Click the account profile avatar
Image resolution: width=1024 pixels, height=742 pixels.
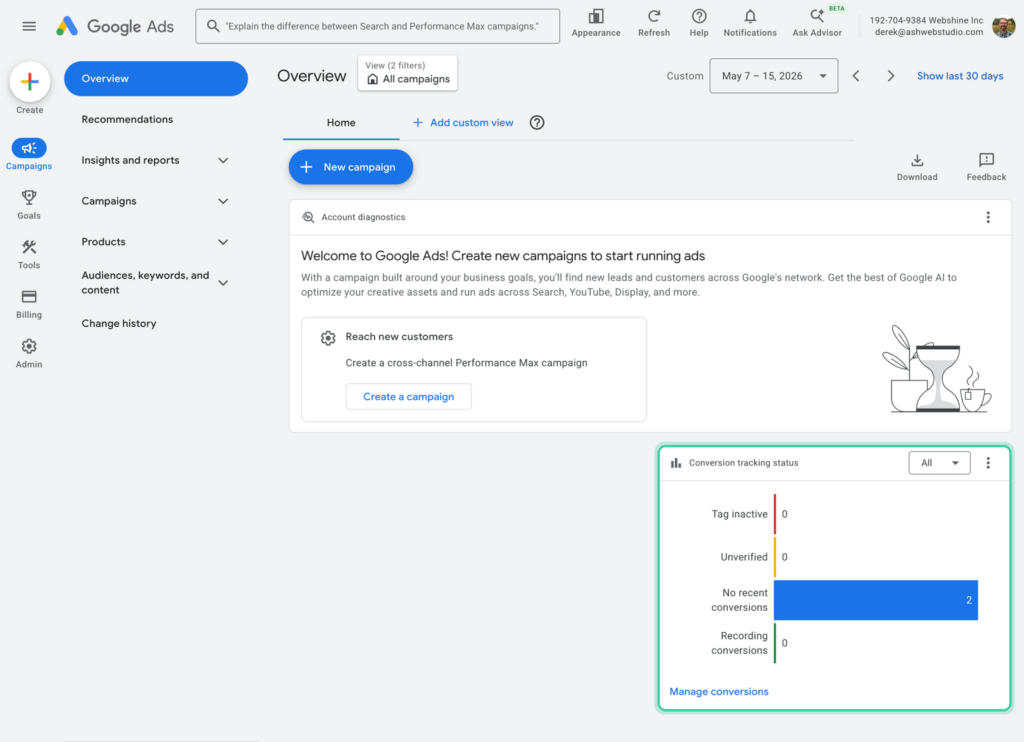point(1003,26)
